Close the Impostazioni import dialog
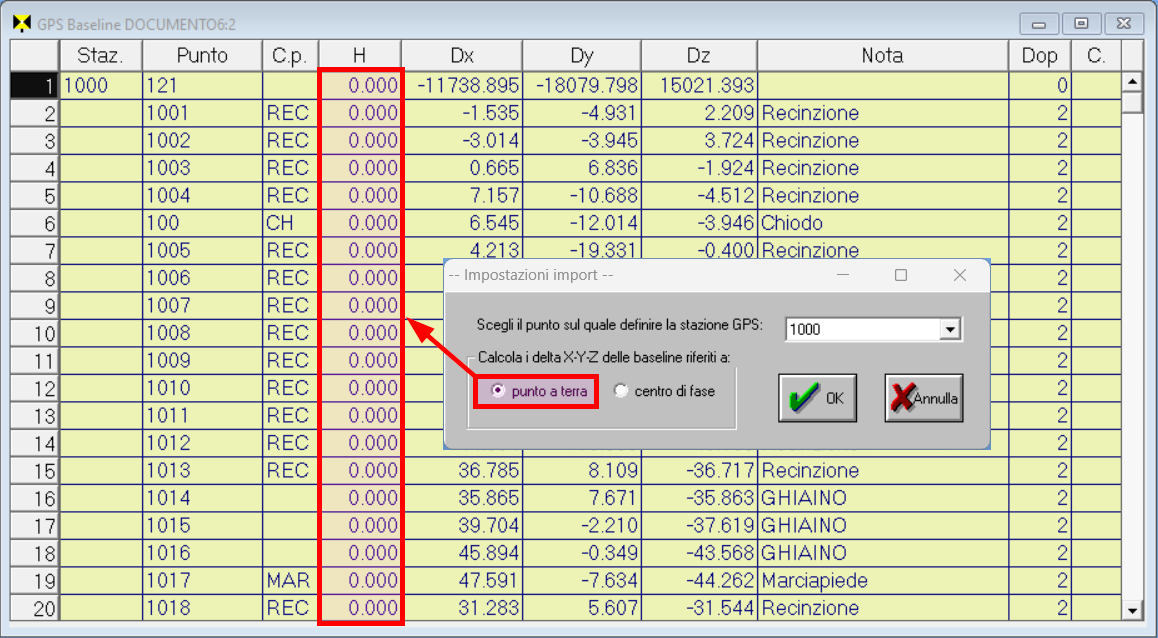1158x638 pixels. pos(959,275)
